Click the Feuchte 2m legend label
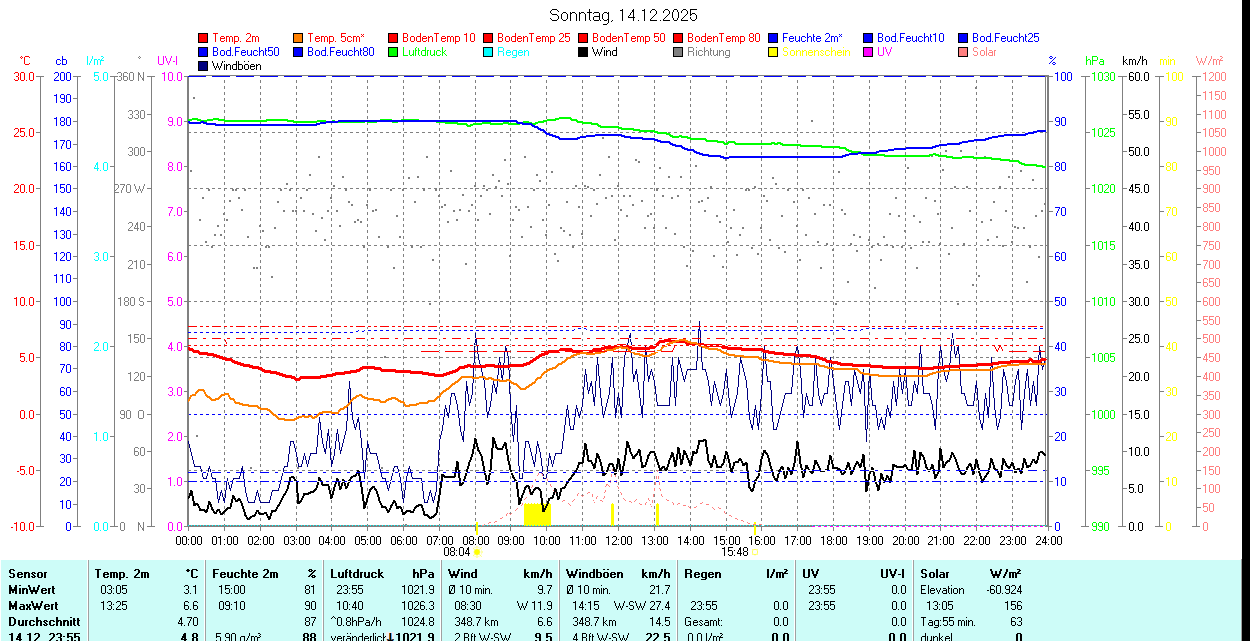This screenshot has width=1250, height=641. pos(819,38)
